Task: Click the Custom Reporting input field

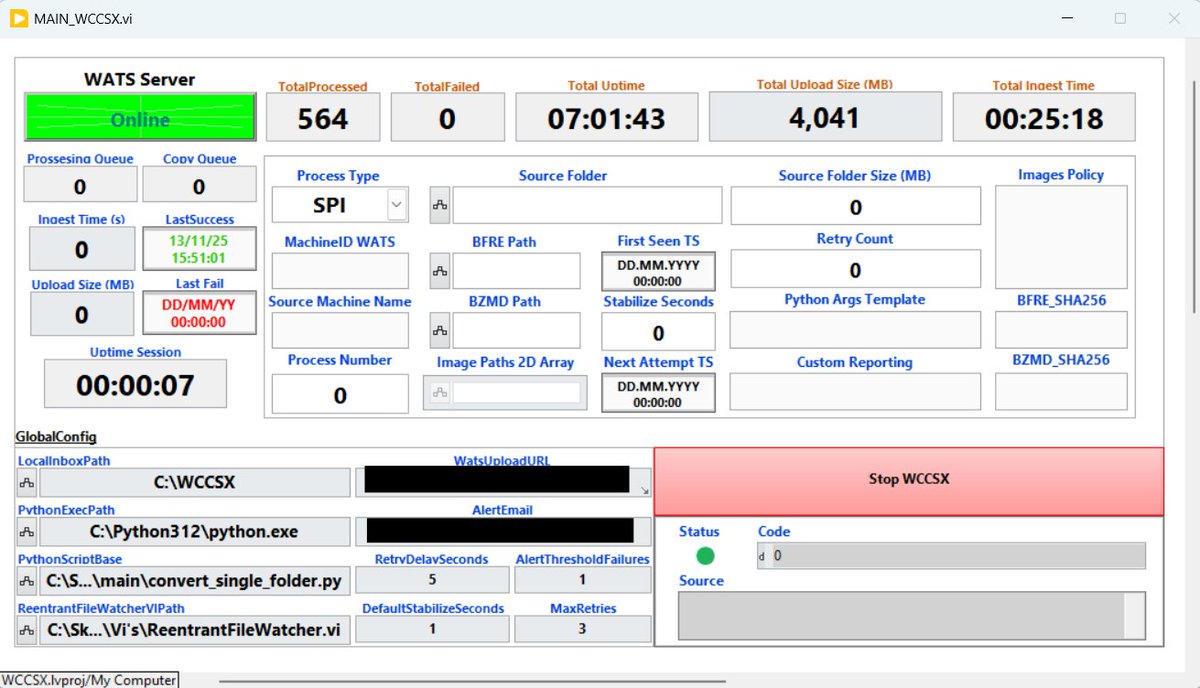Action: (x=855, y=392)
